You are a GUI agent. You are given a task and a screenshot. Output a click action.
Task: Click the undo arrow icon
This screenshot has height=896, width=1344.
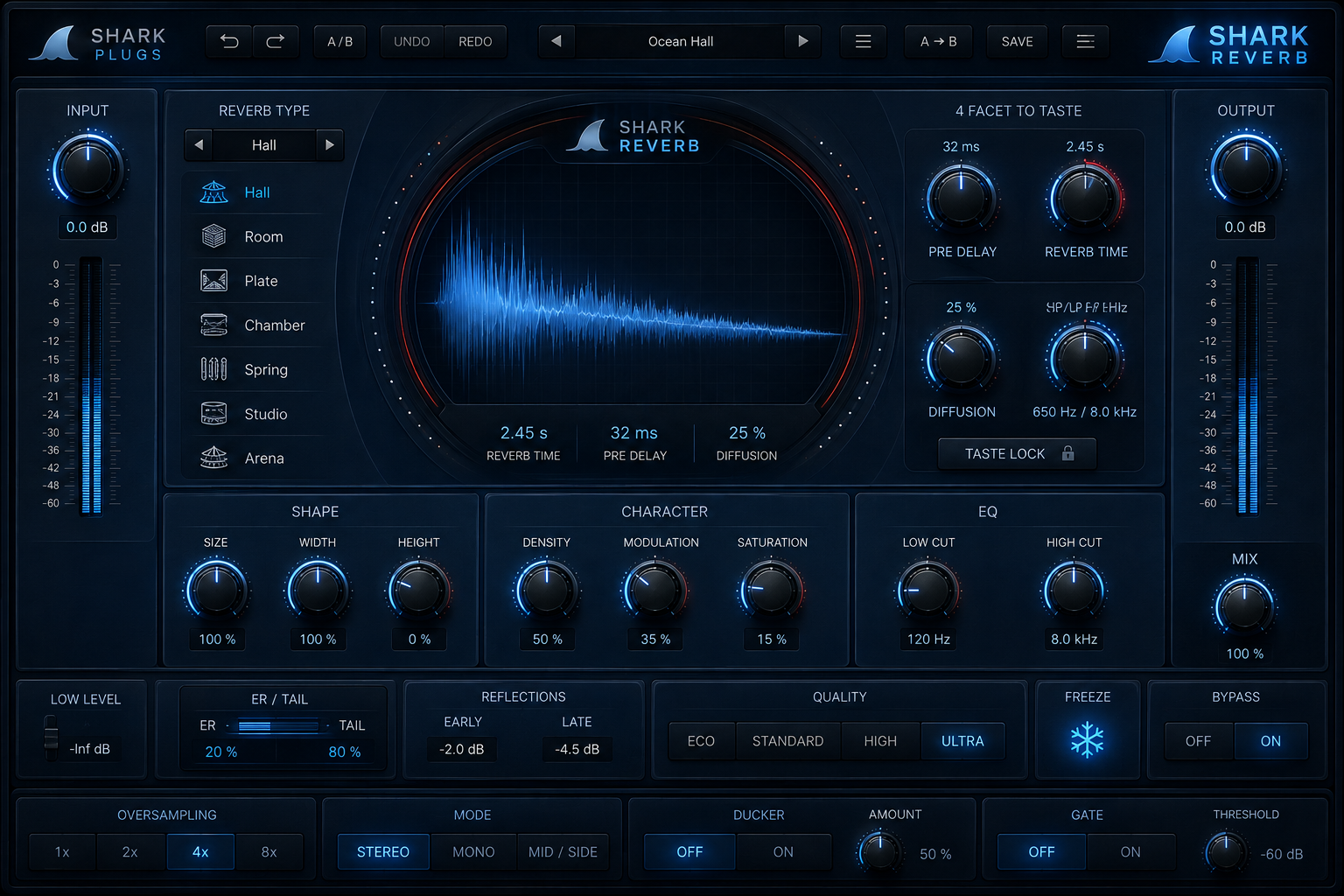pyautogui.click(x=229, y=41)
